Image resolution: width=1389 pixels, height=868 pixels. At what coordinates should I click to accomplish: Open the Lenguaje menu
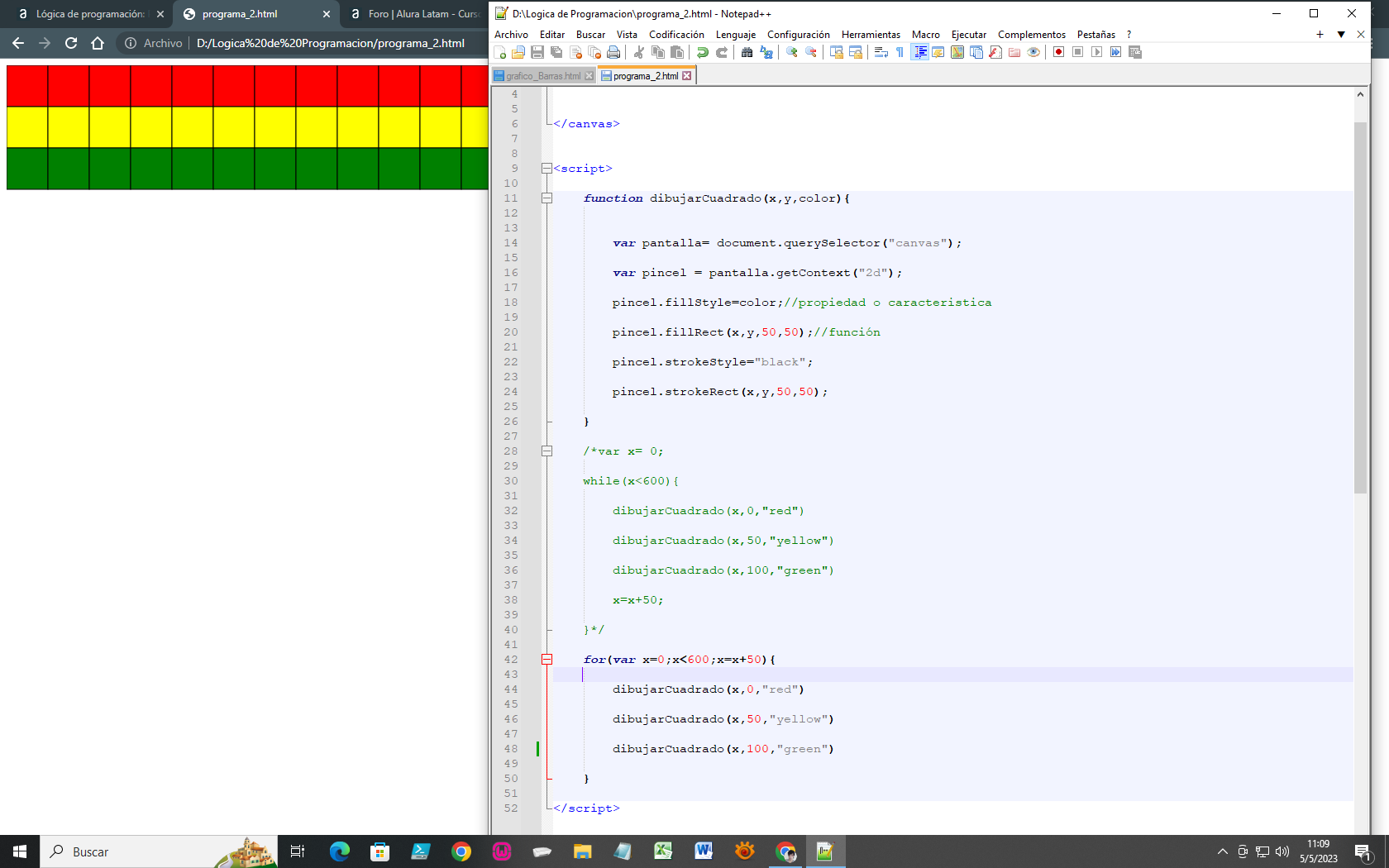[735, 35]
